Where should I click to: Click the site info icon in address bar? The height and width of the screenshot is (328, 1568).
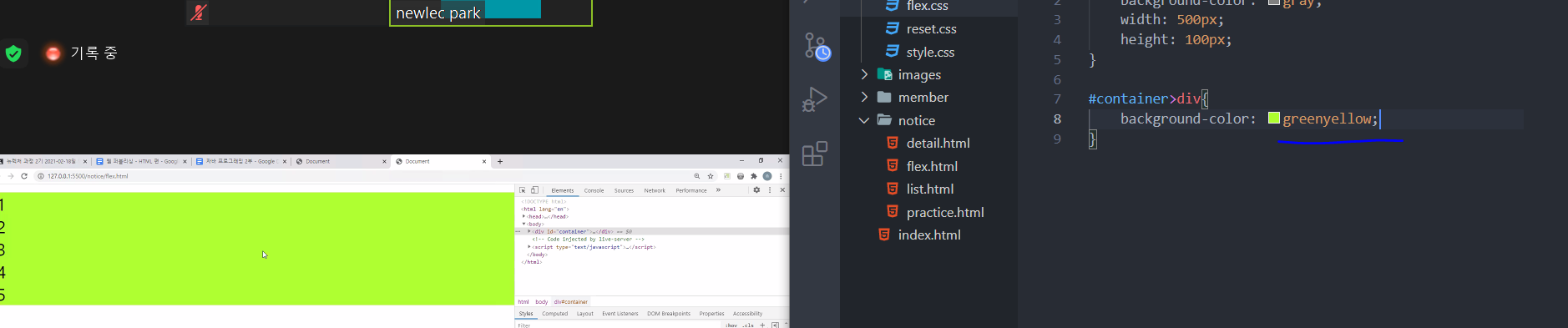click(x=41, y=176)
